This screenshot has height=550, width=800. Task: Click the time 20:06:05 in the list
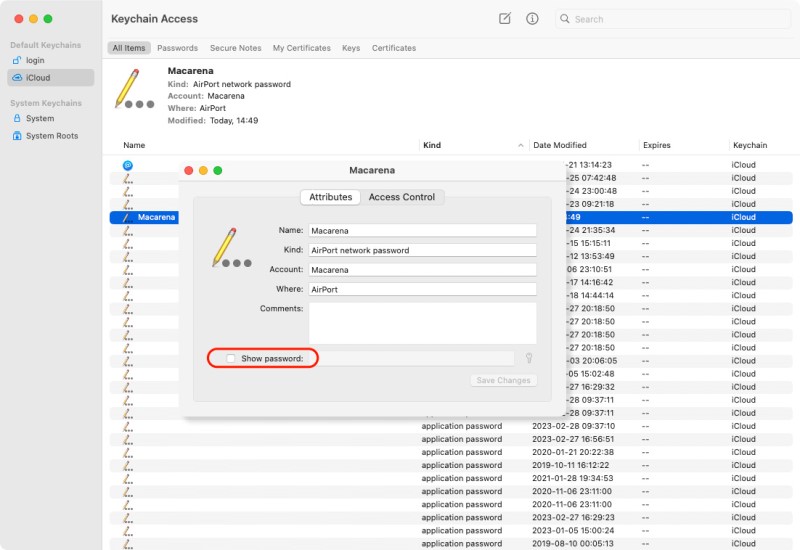pos(599,361)
